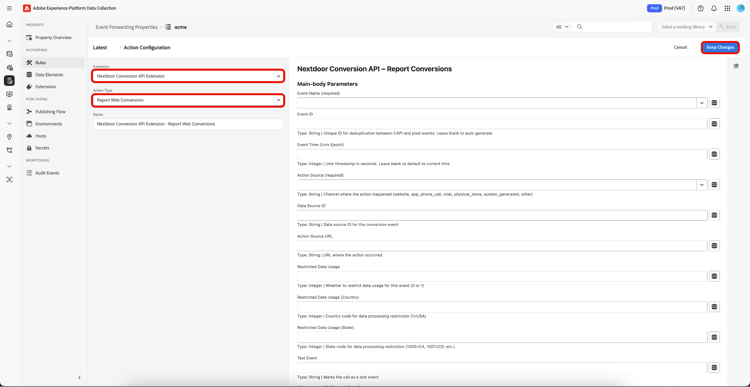Open data element picker for Restricted Data Usage (State)
Viewport: 750px width, 387px height.
(x=715, y=337)
